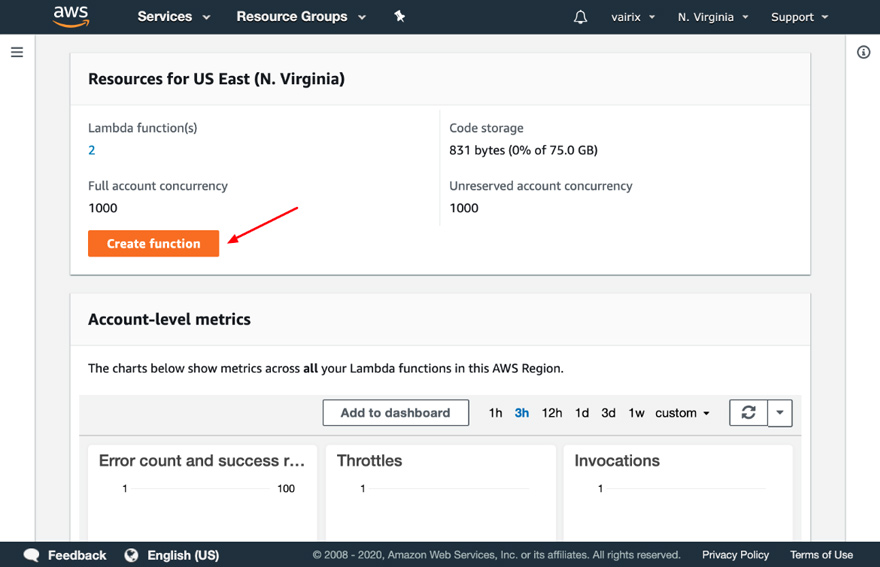Click the Resources for US East heading
The width and height of the screenshot is (880, 567).
(x=216, y=79)
